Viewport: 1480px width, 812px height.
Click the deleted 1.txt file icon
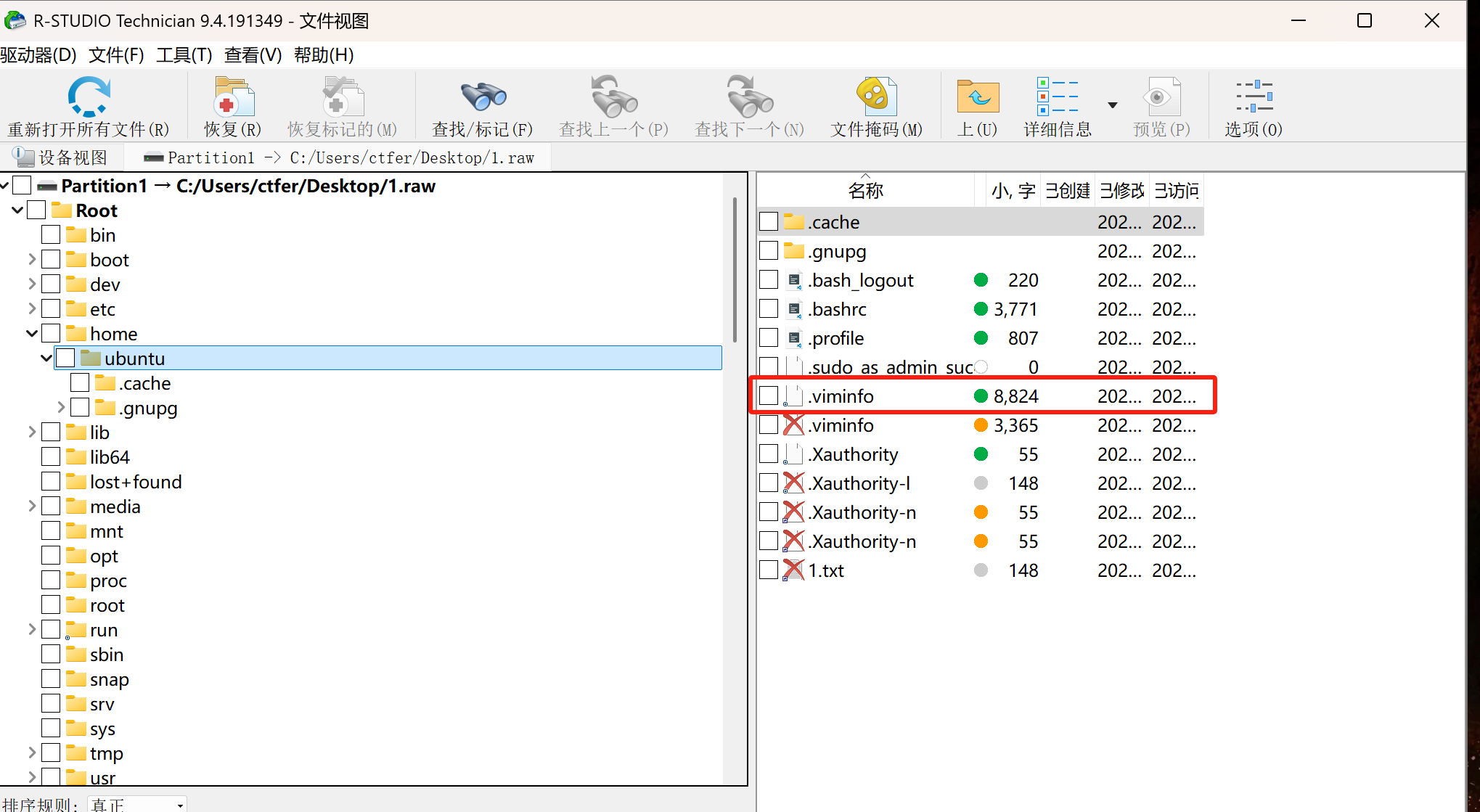click(794, 570)
